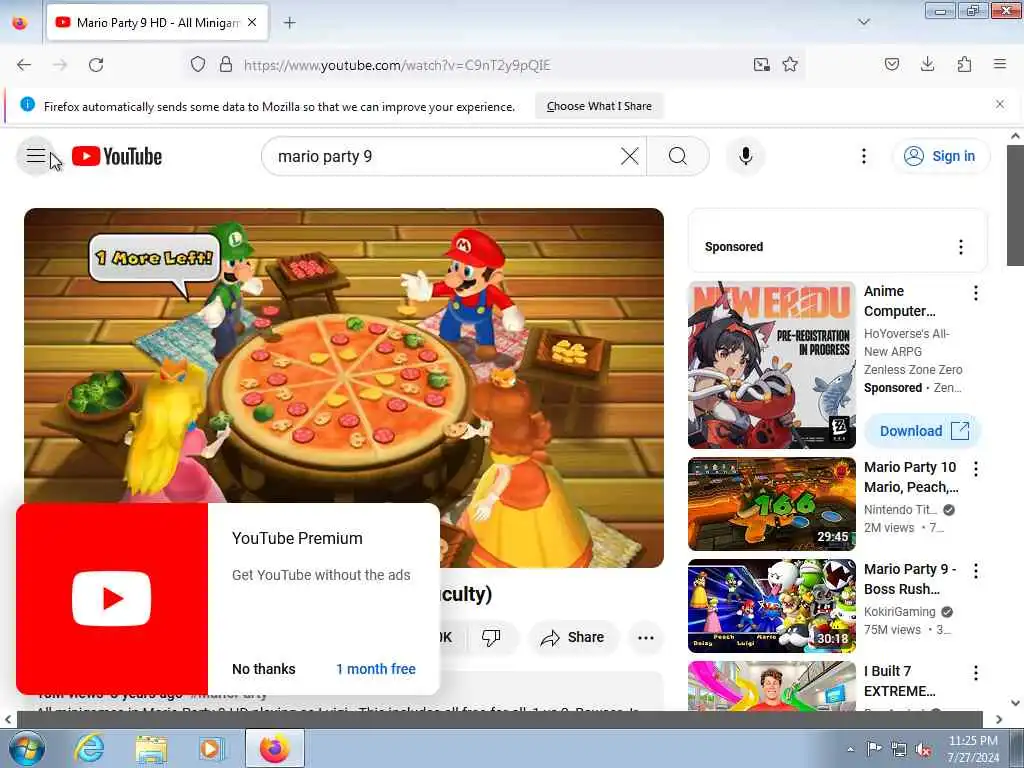1024x768 pixels.
Task: Open the tracking protection shield icon
Action: 198,65
